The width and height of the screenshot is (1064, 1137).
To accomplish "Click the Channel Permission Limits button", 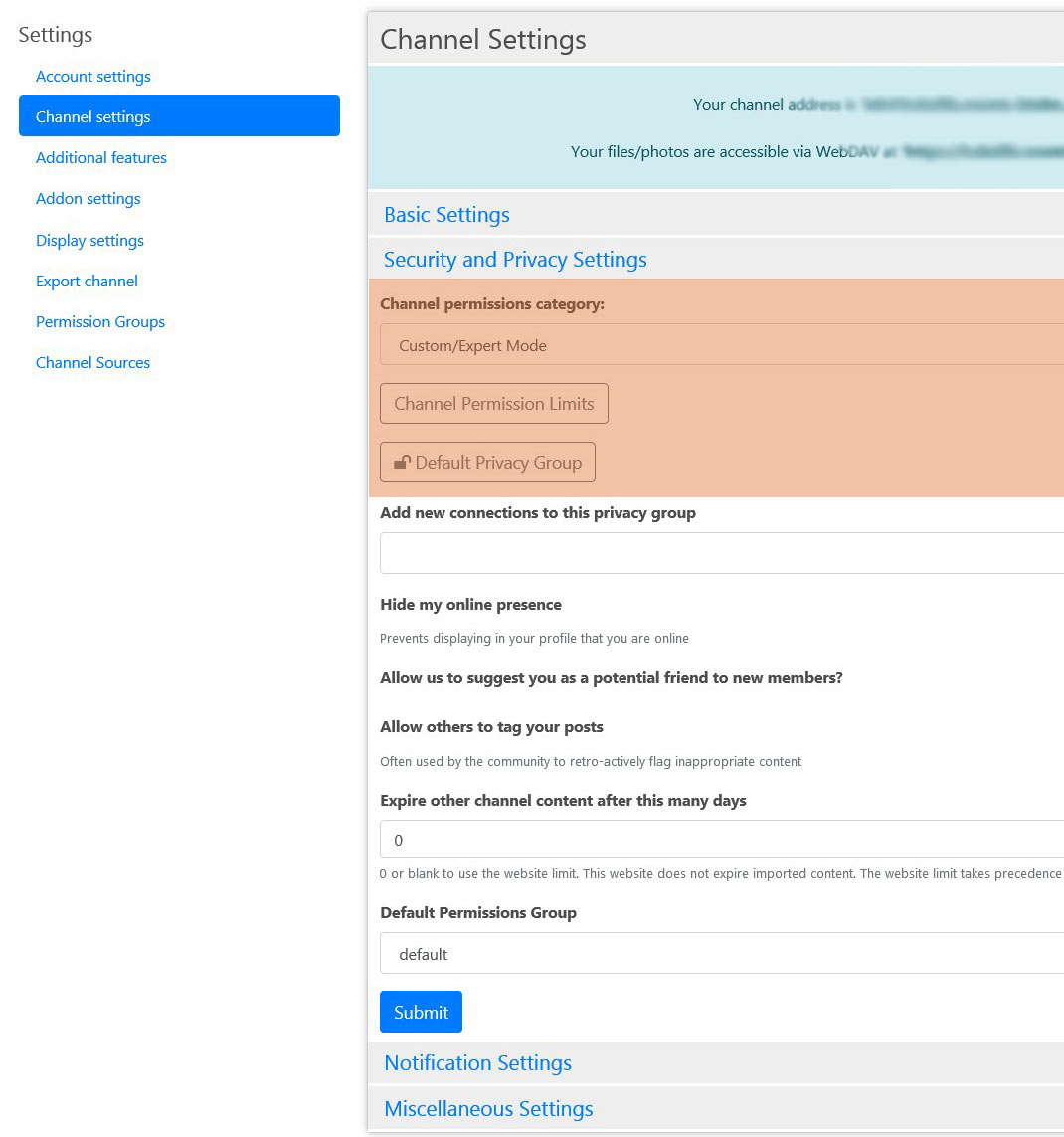I will (x=494, y=404).
